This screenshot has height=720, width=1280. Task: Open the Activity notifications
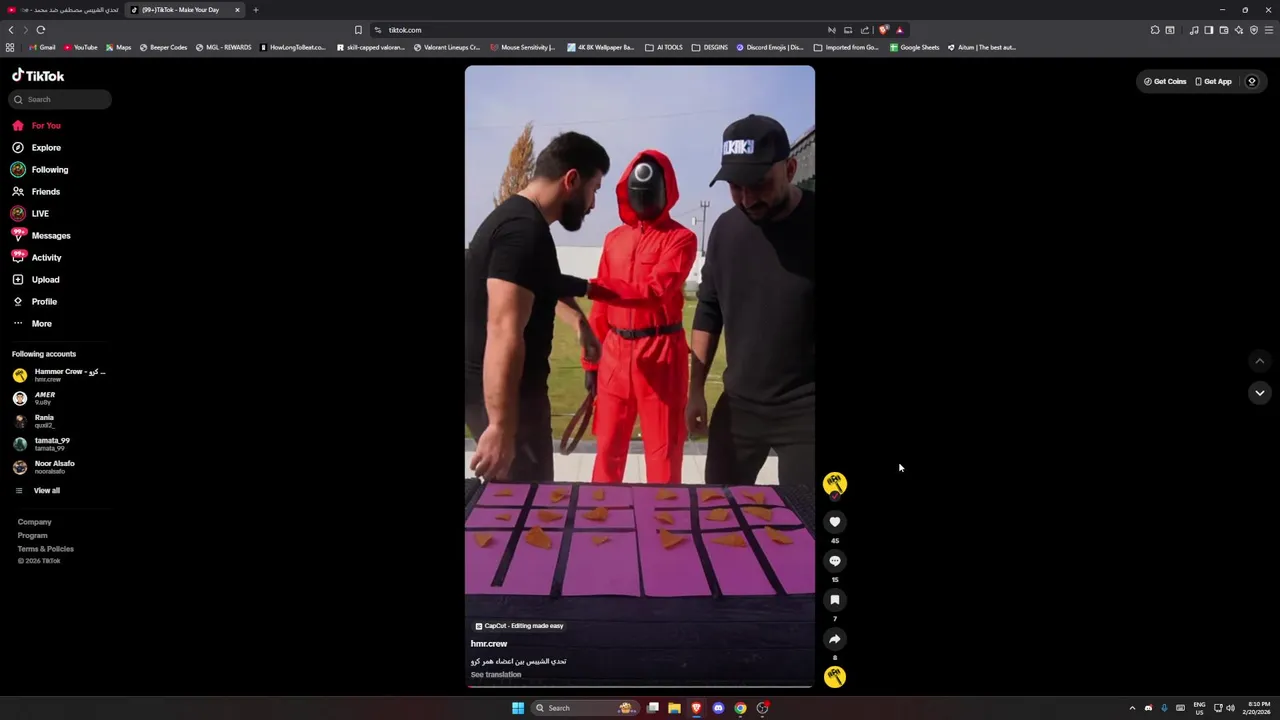pos(36,258)
